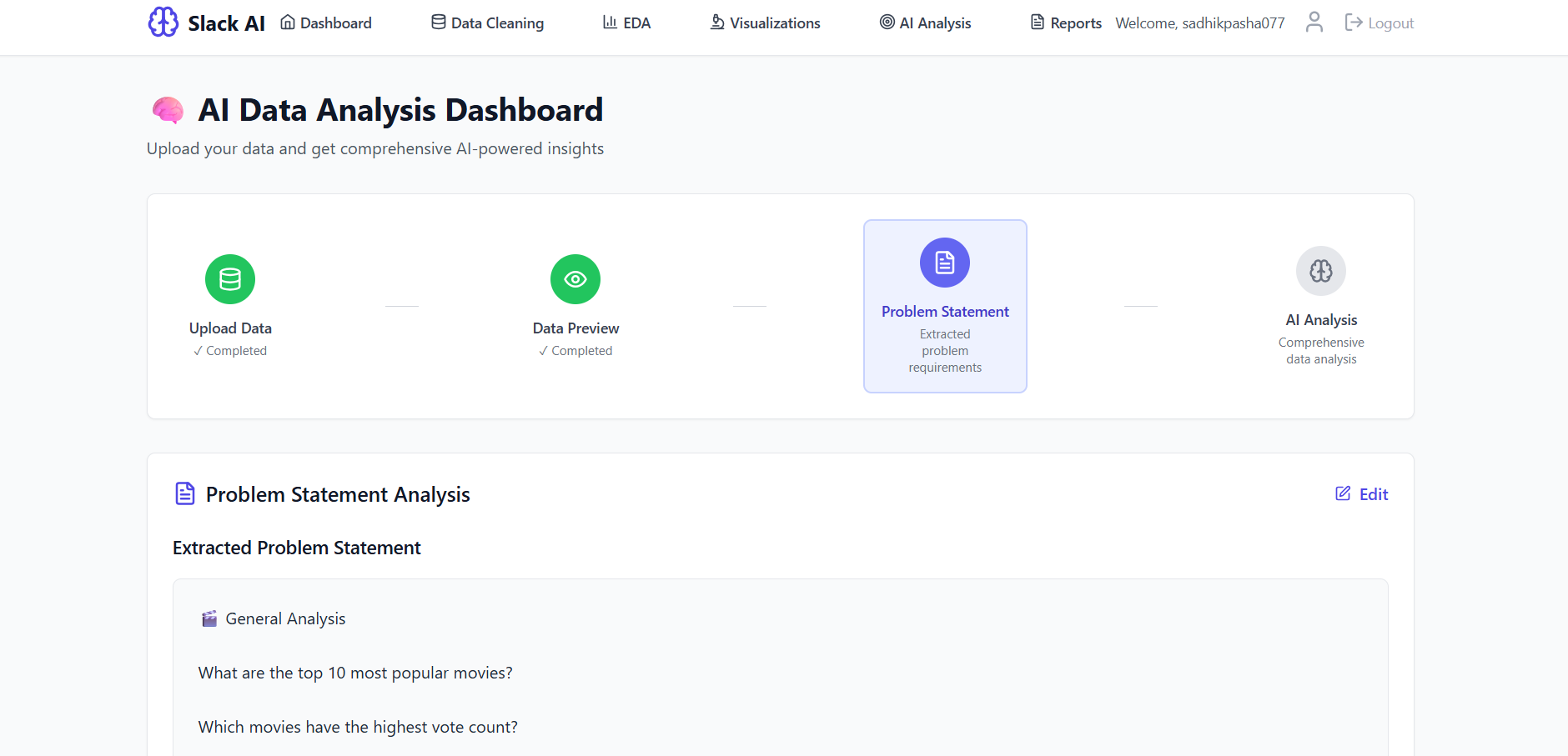Click the General Analysis clapperboard icon
1568x756 pixels.
coord(209,618)
